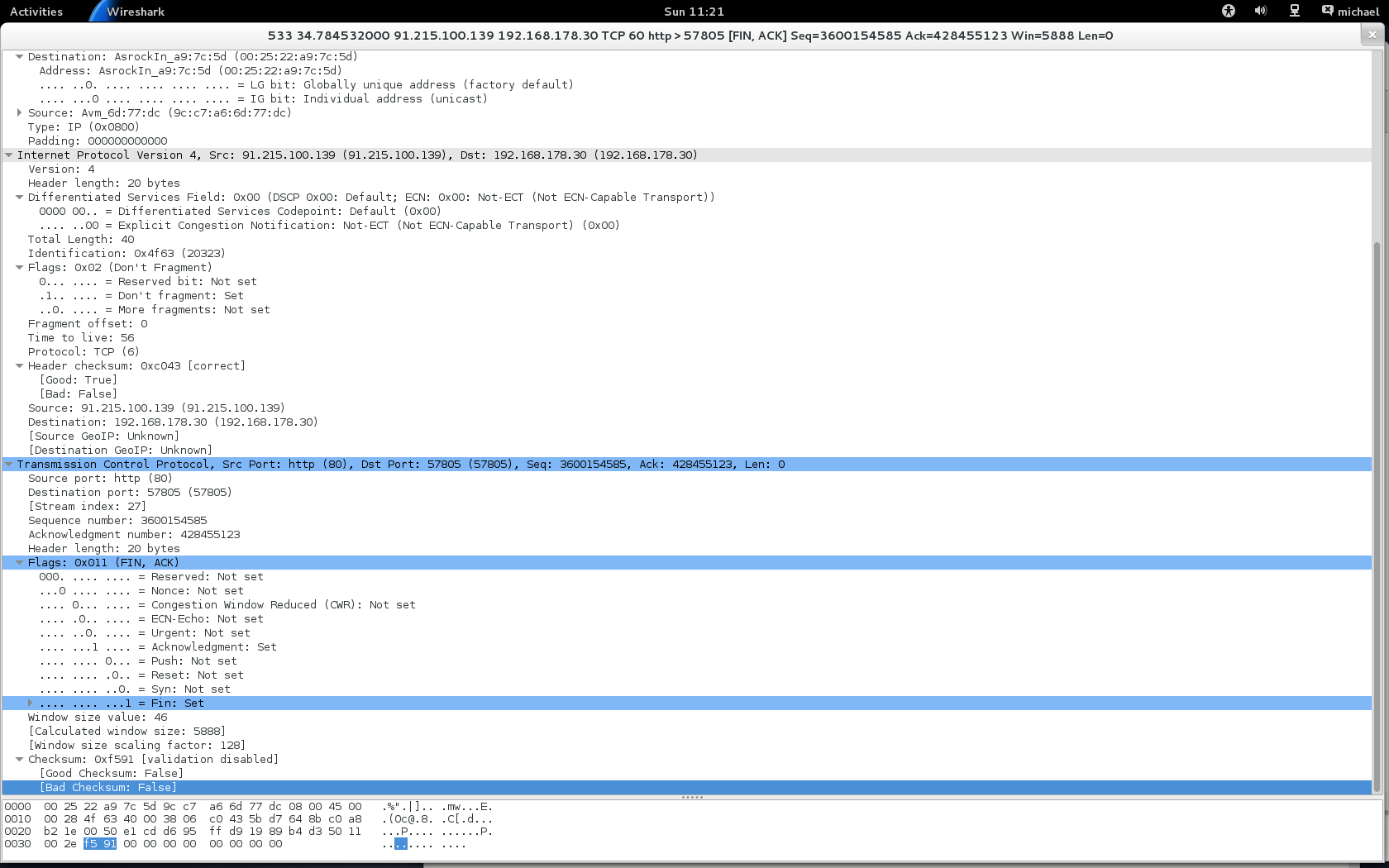Collapse the Checksum 0xf591 node
Image resolution: width=1389 pixels, height=868 pixels.
coord(19,760)
